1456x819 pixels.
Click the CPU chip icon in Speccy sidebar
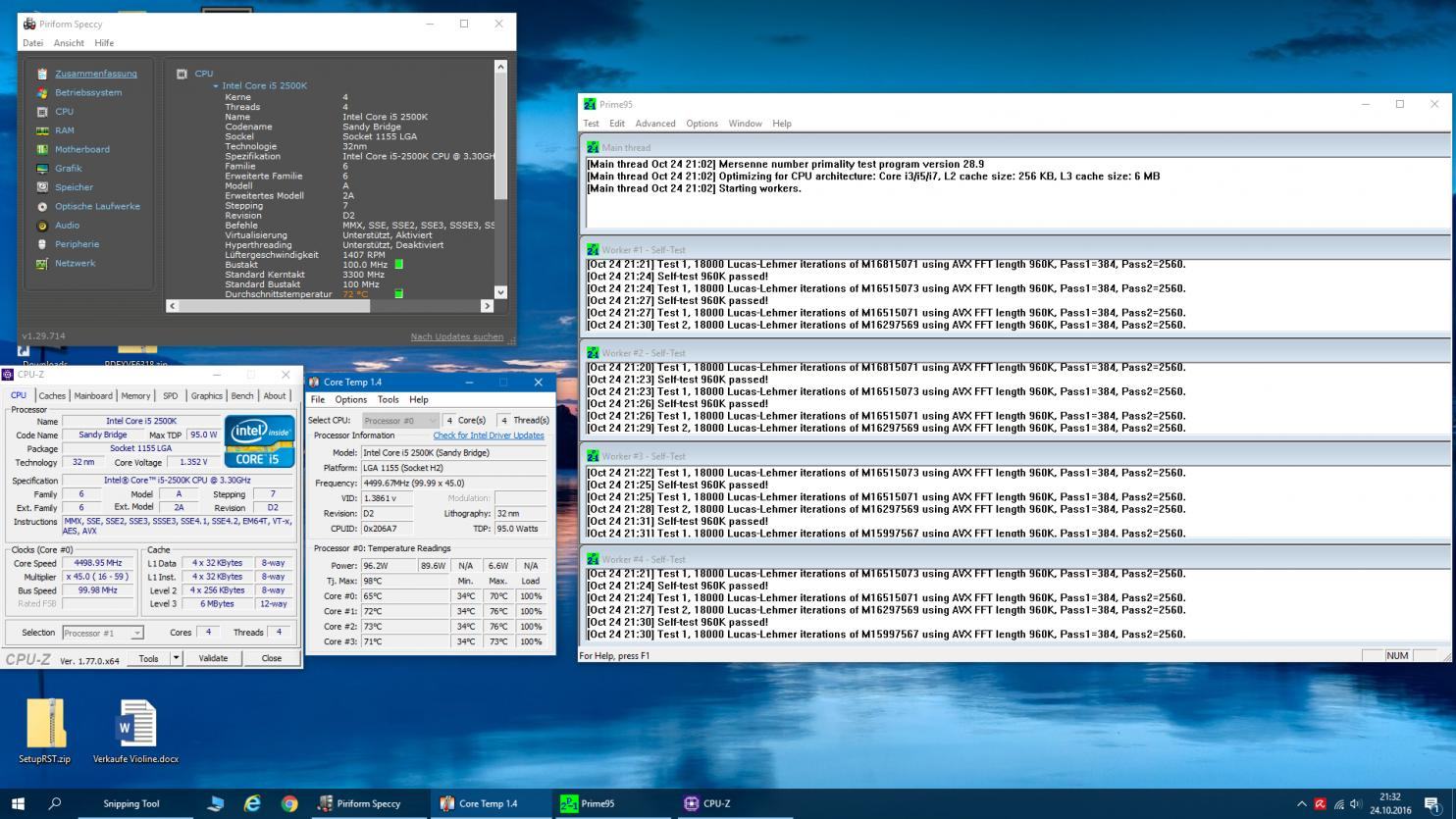click(x=42, y=112)
